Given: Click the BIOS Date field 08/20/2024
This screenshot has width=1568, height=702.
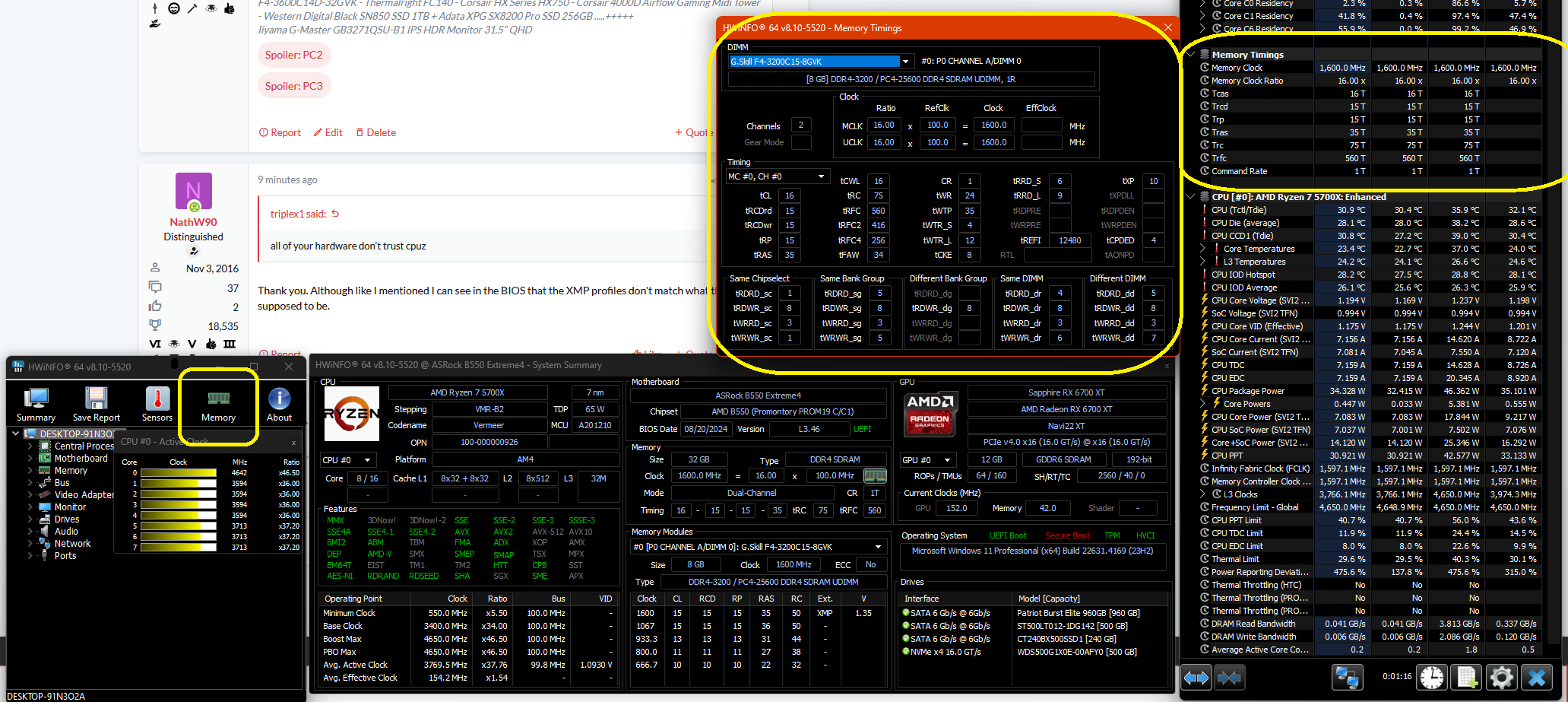Looking at the screenshot, I should point(705,429).
